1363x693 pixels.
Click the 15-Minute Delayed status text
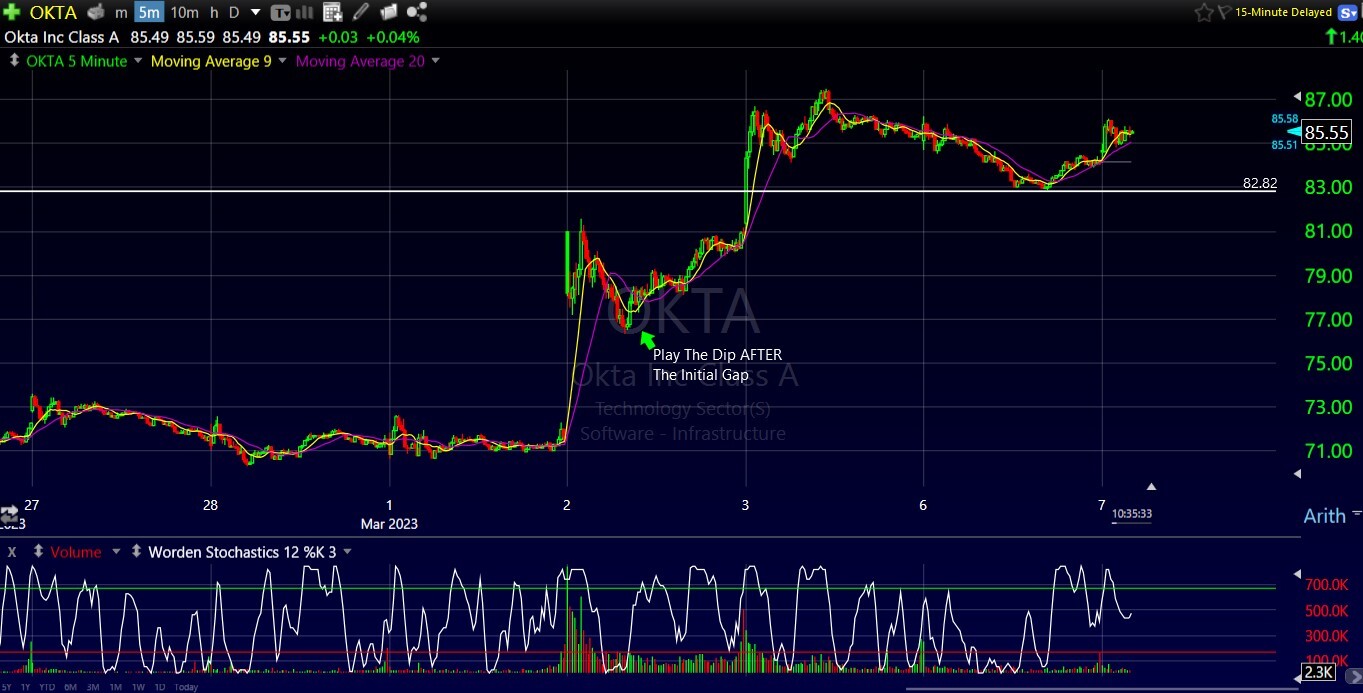tap(1283, 12)
